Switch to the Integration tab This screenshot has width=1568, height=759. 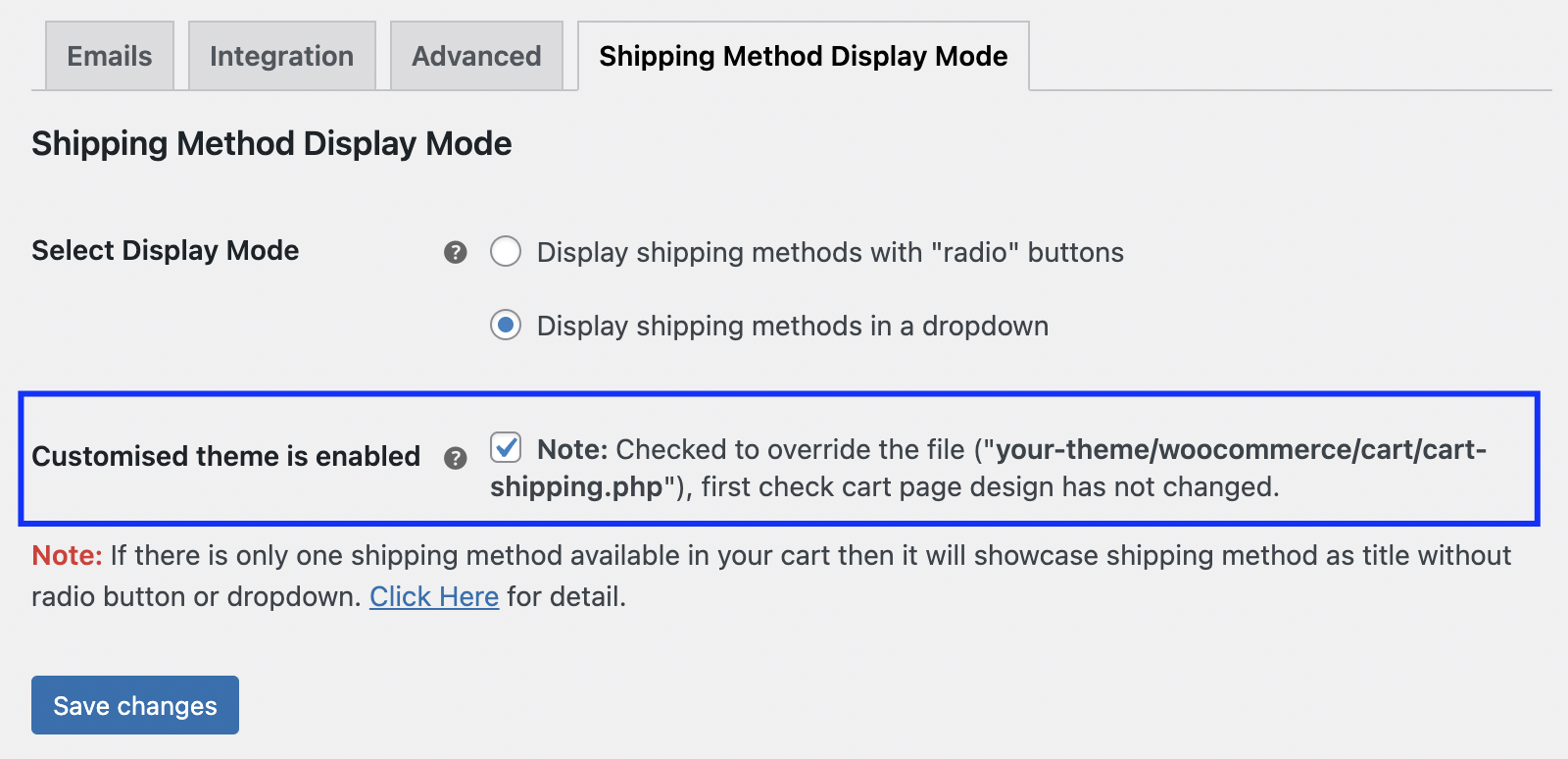point(281,57)
